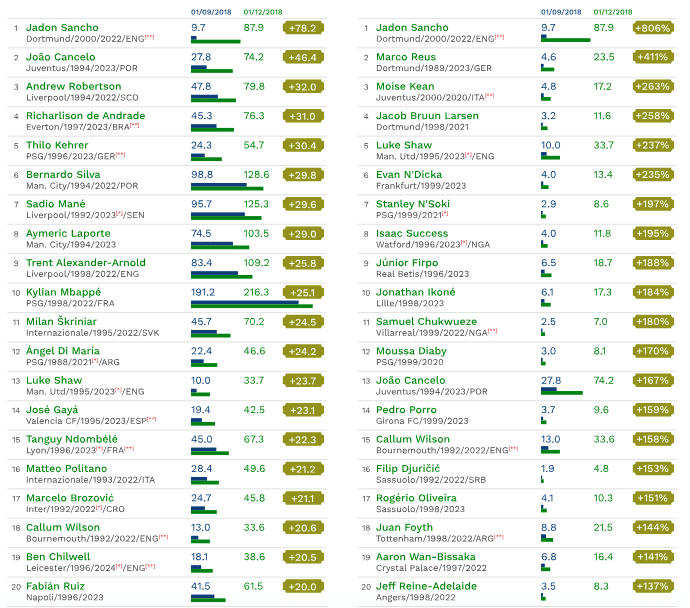The image size is (690, 608).
Task: Click 01/12/2018 header in the right table
Action: [x=613, y=11]
